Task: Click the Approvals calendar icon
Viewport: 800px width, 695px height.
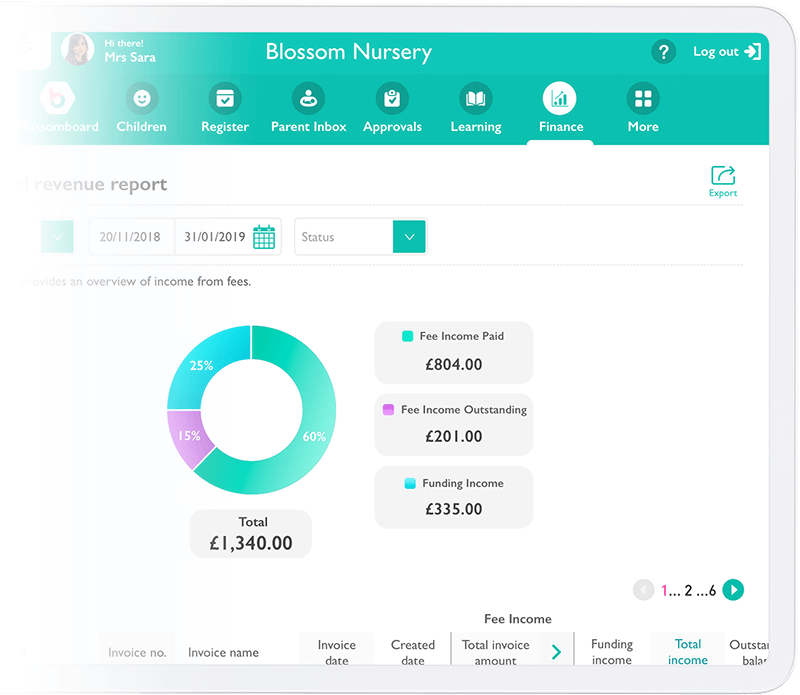Action: coord(392,100)
